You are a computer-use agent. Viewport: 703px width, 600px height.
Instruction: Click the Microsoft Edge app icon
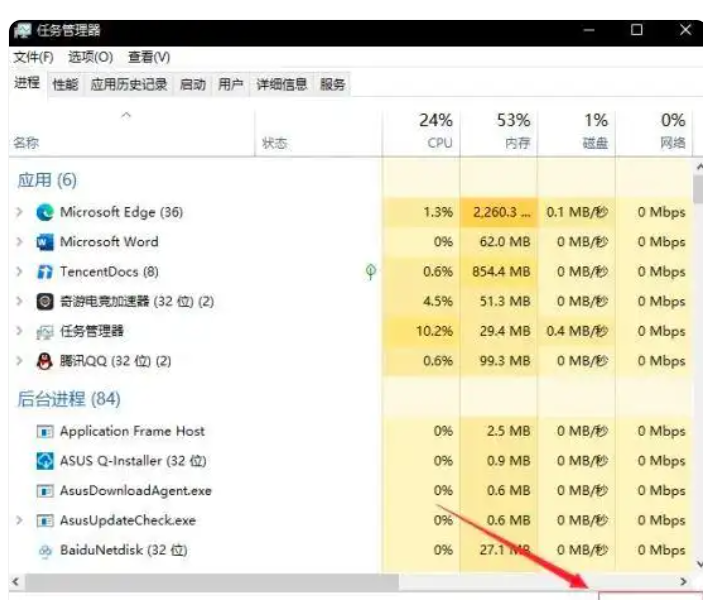44,212
